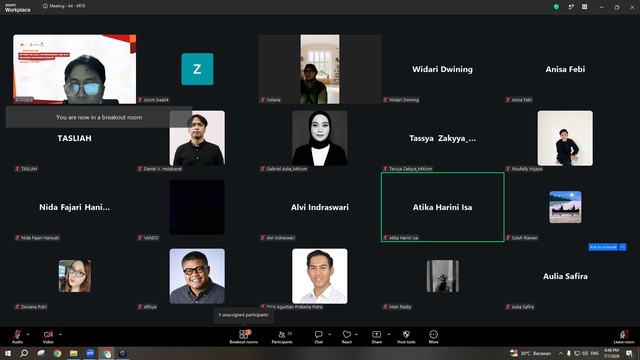Screen dimensions: 640x360
Task: Open the View layout grid icon
Action: click(584, 7)
